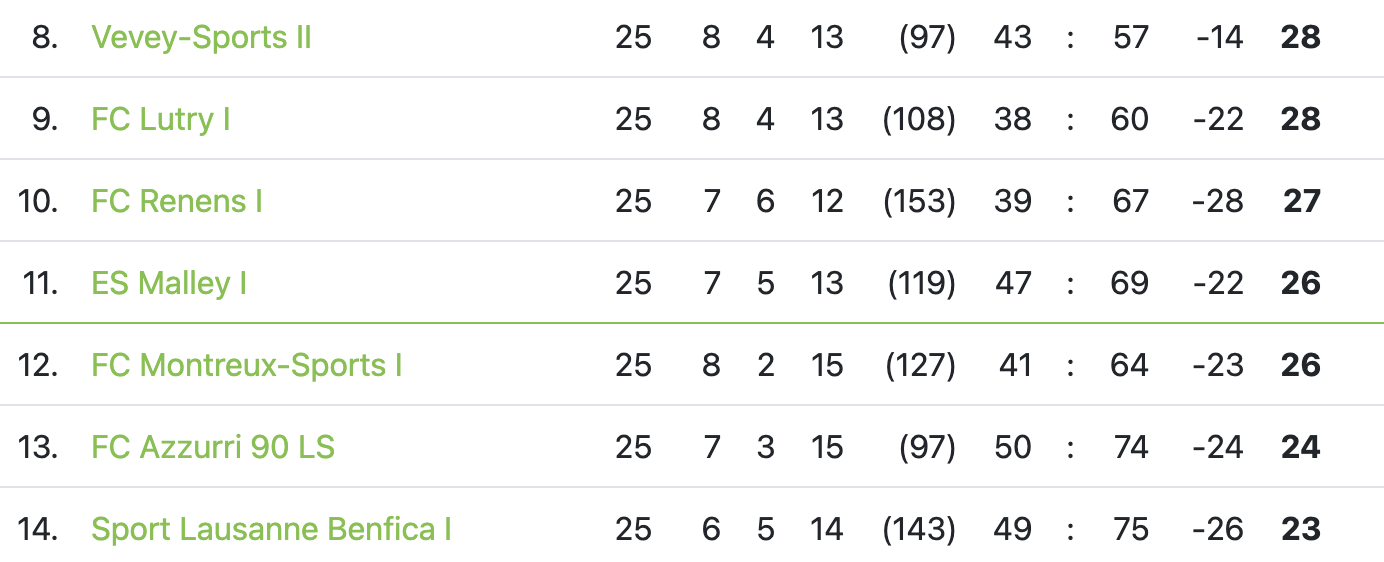Open the Sport Lausanne Benfica I link

point(271,530)
